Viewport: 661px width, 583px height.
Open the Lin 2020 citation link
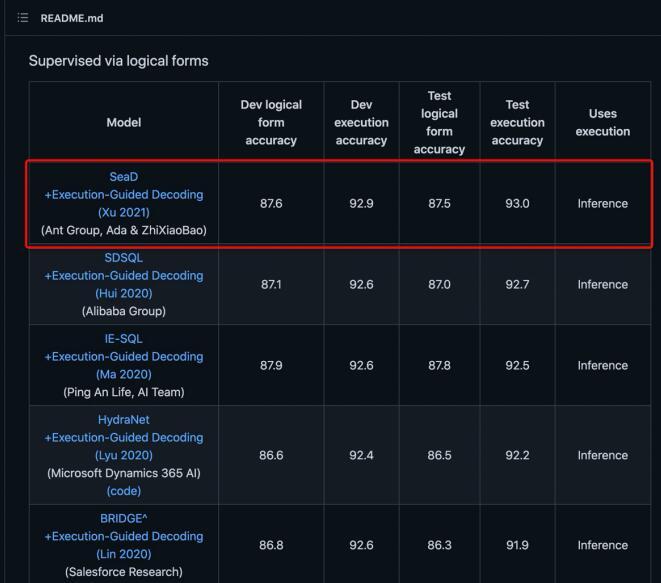(124, 555)
